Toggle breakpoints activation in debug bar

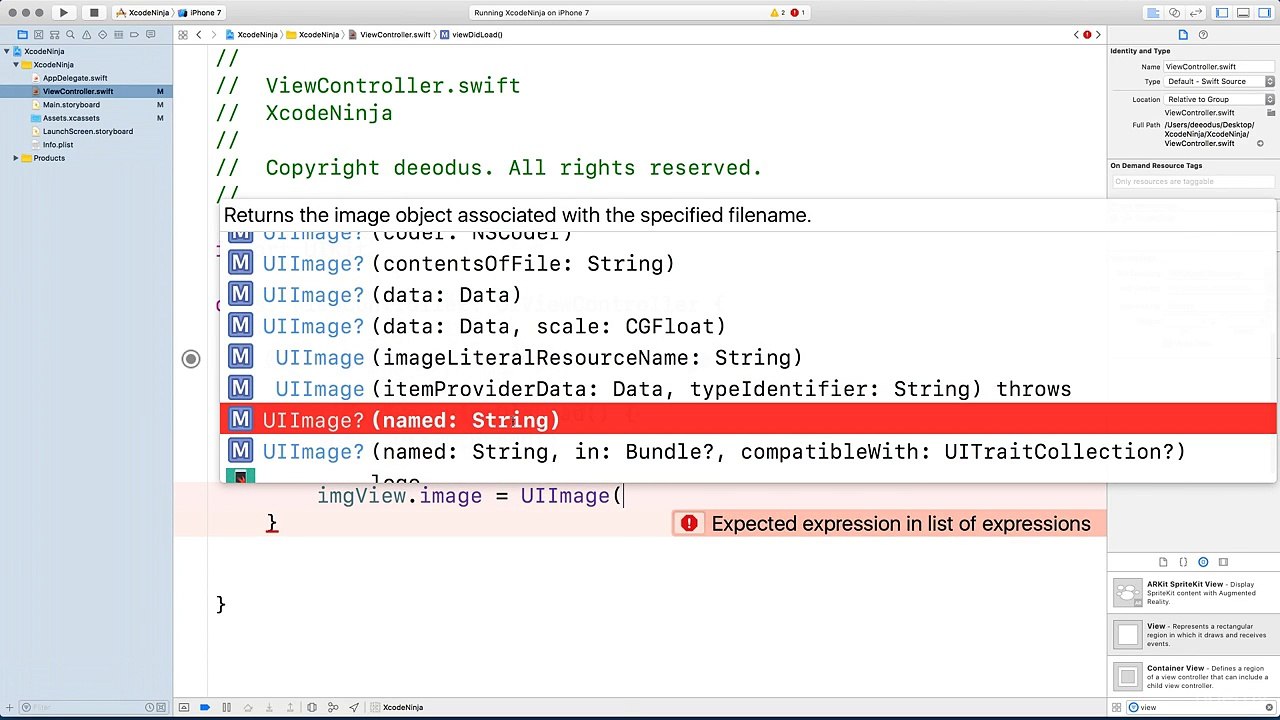pos(205,707)
